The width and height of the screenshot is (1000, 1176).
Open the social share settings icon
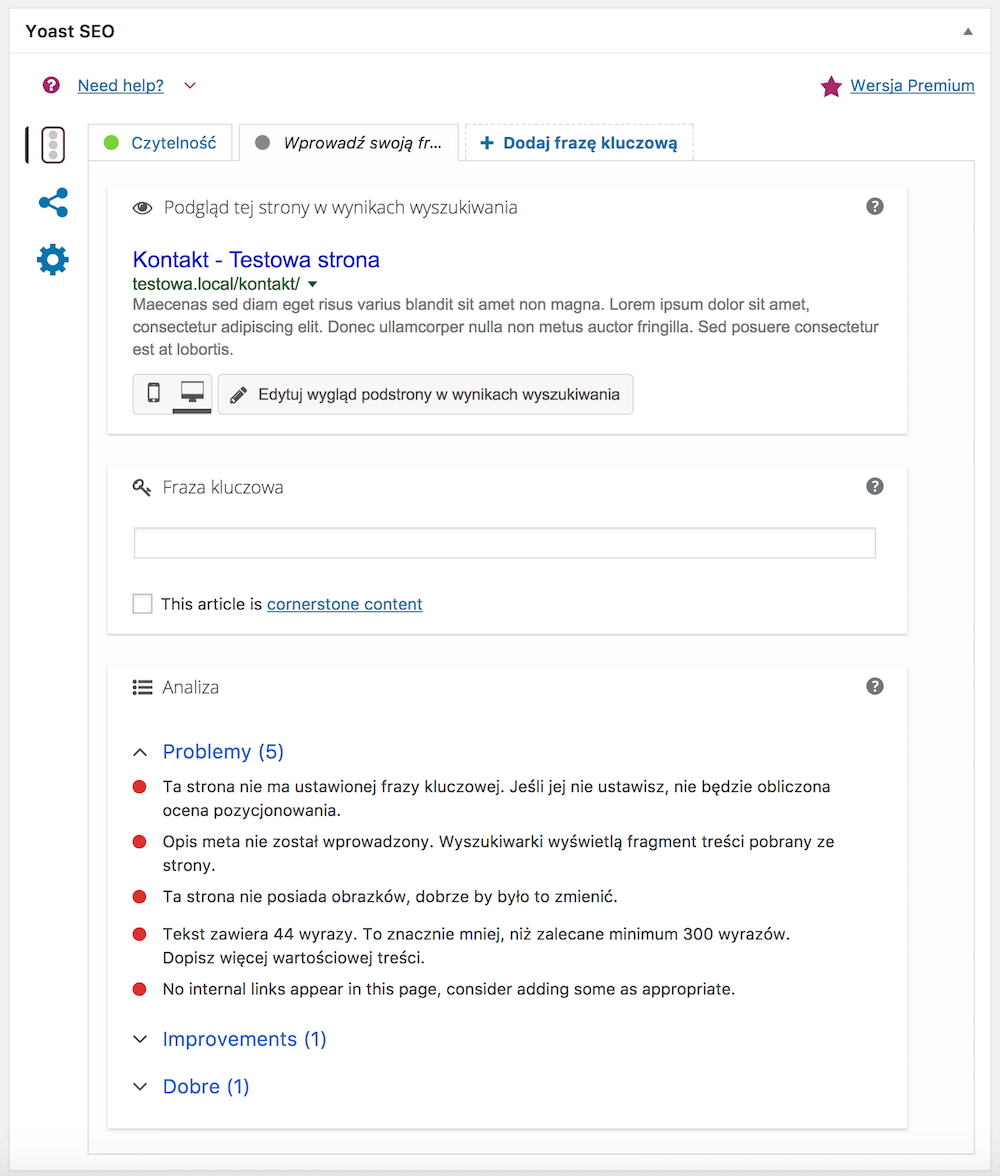point(53,202)
